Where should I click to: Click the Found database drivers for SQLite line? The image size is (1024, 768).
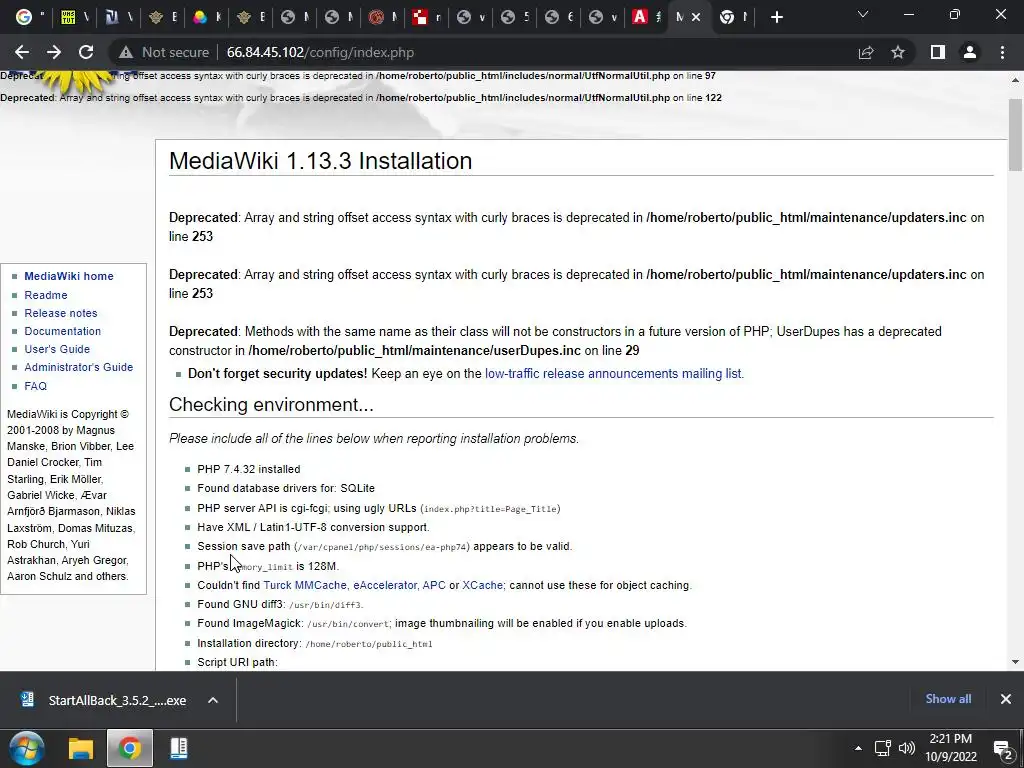tap(286, 488)
